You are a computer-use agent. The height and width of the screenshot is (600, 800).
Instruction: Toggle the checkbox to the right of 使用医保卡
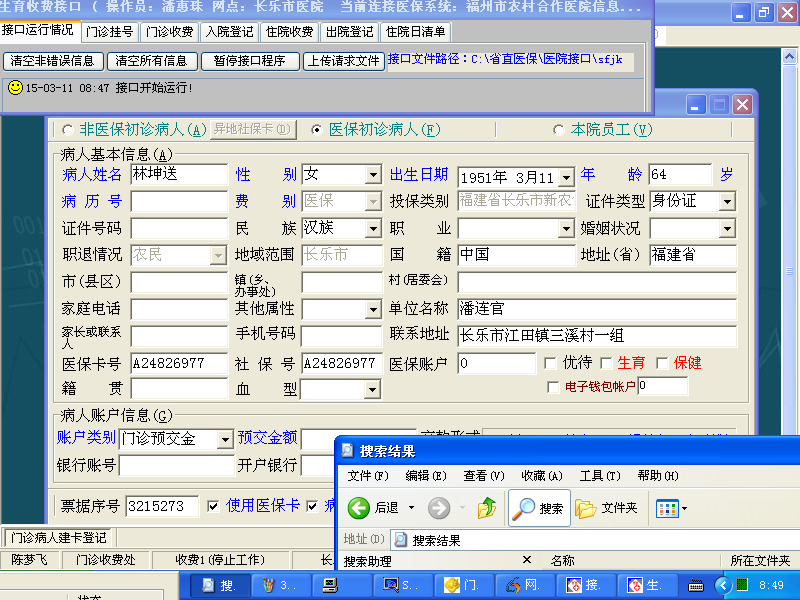(x=312, y=506)
